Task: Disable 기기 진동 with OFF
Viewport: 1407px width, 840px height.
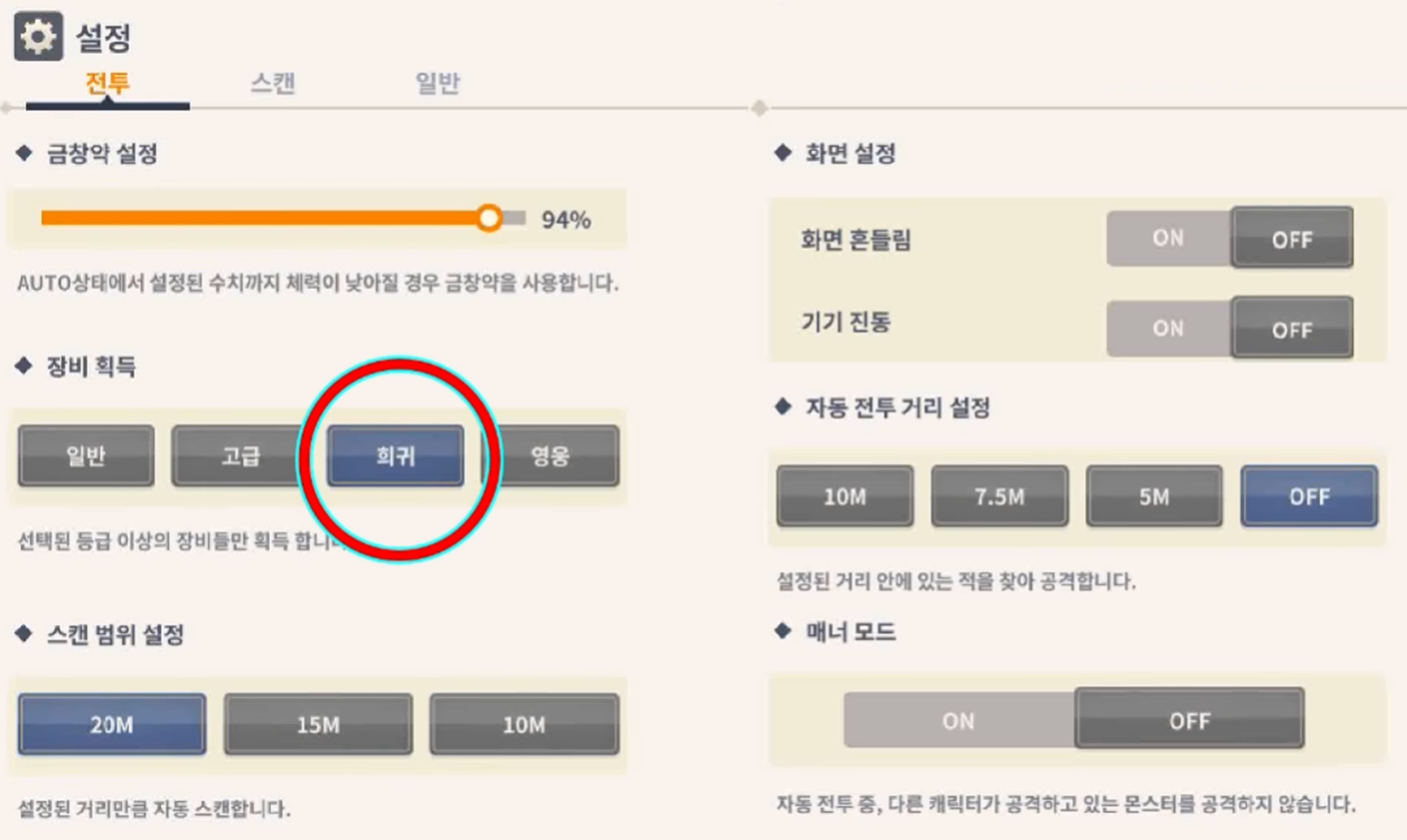Action: point(1292,328)
